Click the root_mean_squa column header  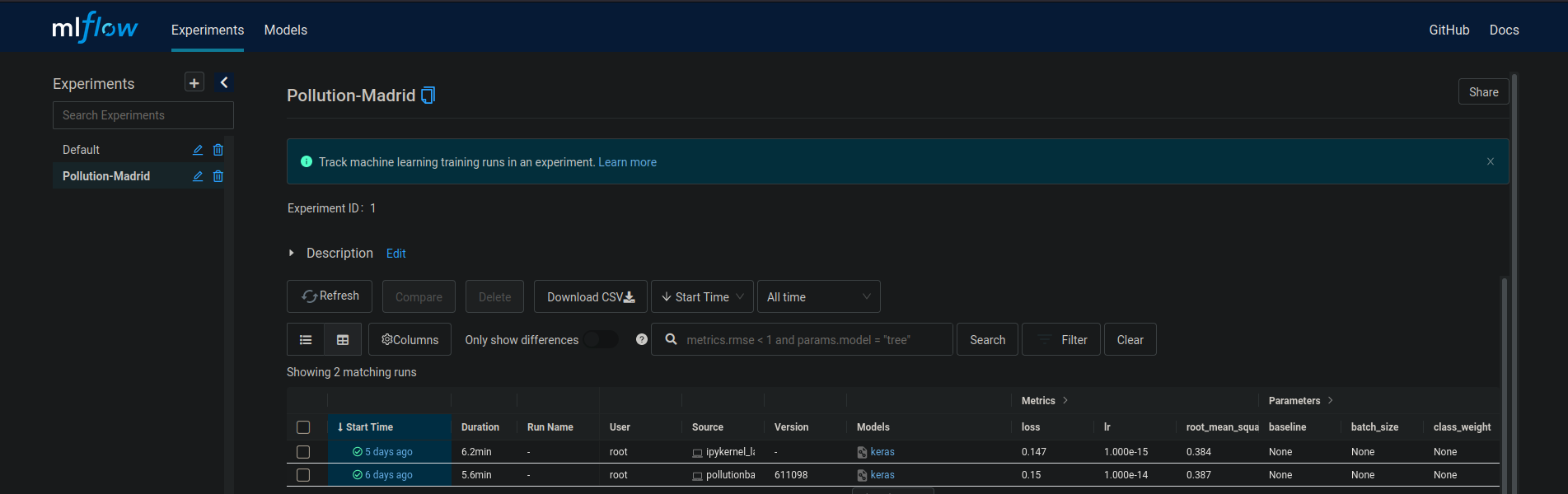1223,427
